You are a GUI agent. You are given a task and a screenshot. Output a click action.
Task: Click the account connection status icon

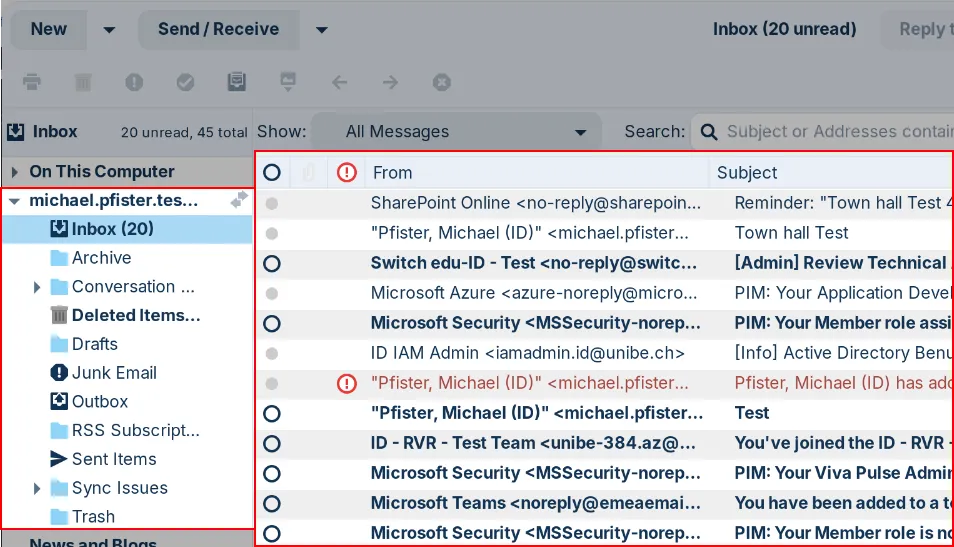pos(239,200)
